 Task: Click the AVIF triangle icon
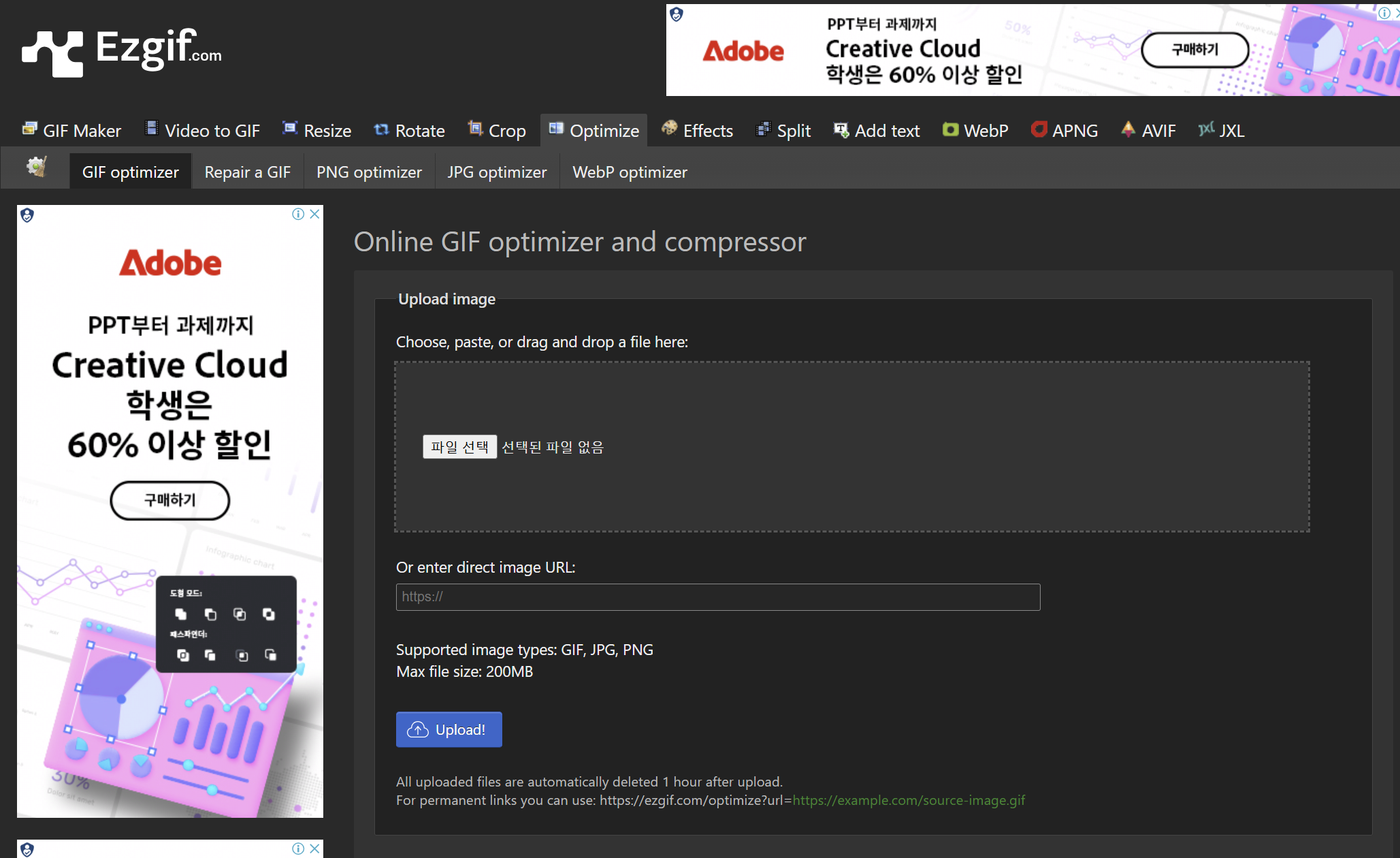pos(1128,129)
